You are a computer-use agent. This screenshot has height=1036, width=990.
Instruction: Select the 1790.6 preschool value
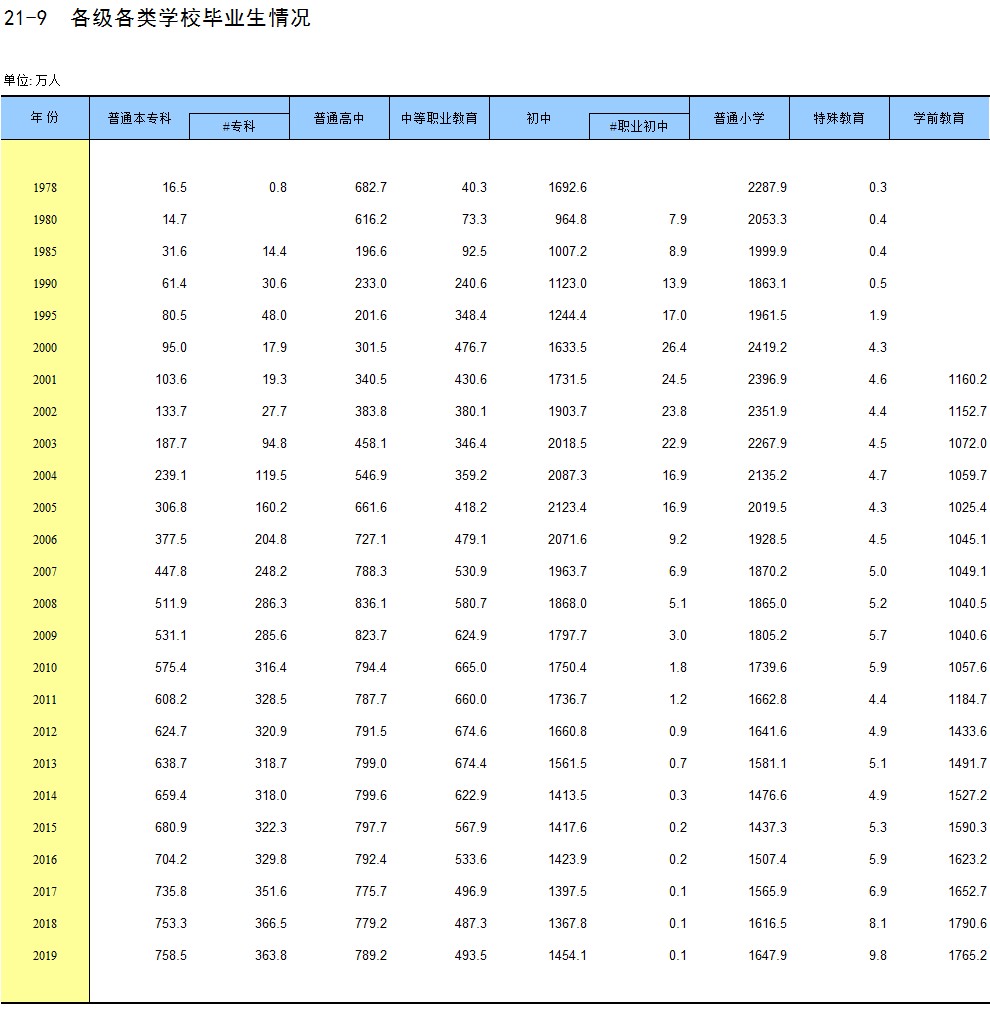point(968,923)
